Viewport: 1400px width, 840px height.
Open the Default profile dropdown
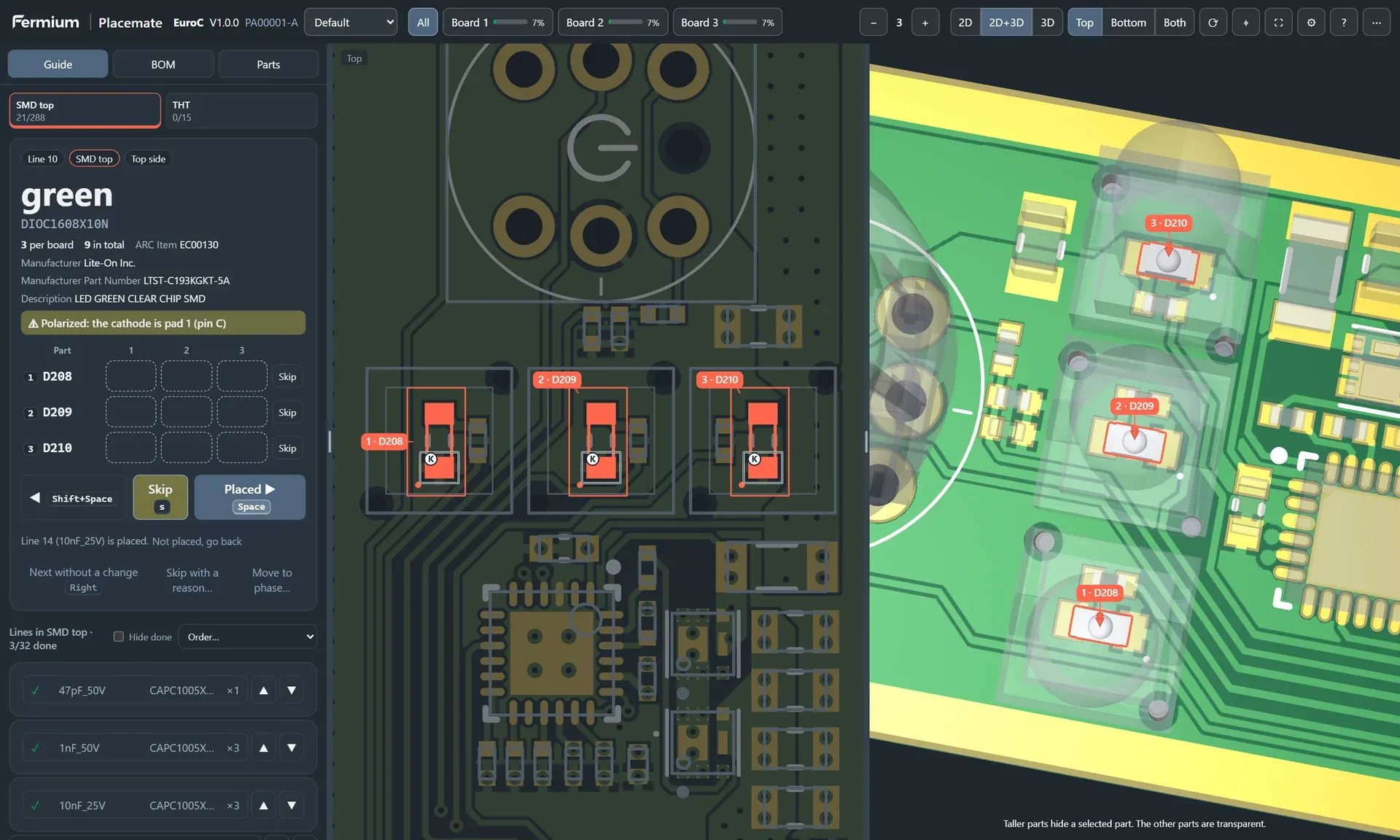pos(351,23)
